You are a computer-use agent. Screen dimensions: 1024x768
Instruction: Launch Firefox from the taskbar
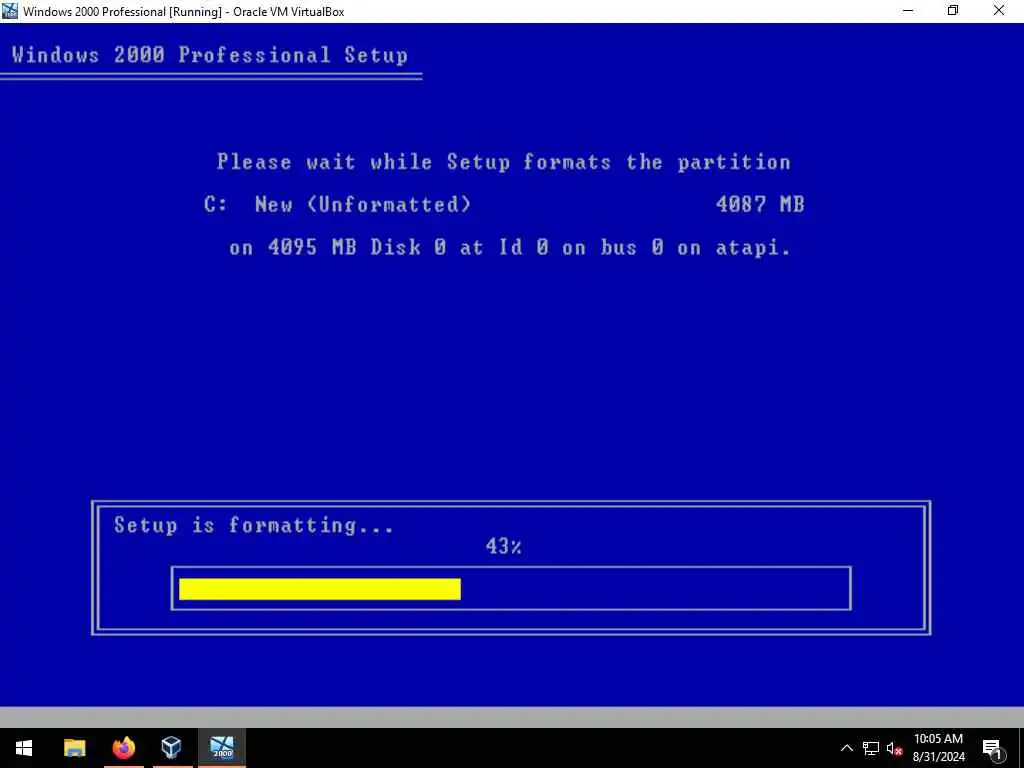[123, 748]
